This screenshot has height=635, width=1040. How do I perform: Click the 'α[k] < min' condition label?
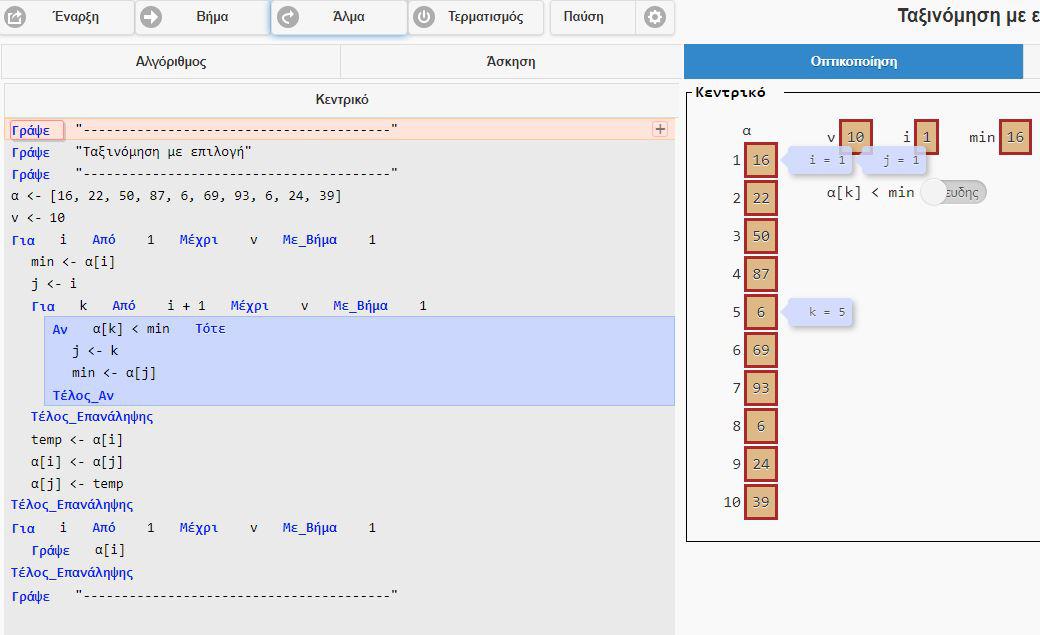(870, 192)
